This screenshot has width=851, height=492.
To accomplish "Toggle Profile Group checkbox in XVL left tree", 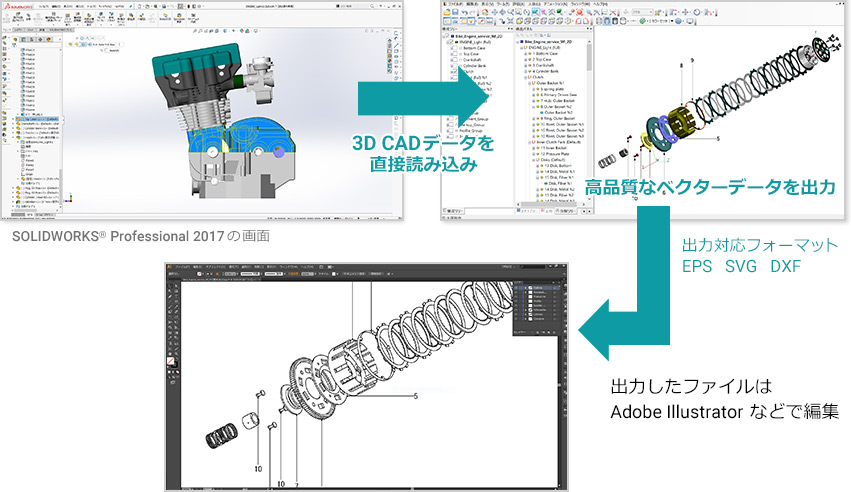I will (x=450, y=131).
